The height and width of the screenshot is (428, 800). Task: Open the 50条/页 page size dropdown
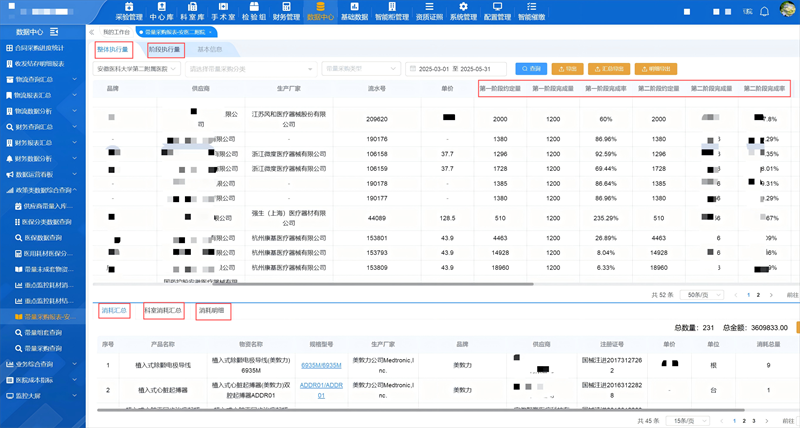[702, 295]
